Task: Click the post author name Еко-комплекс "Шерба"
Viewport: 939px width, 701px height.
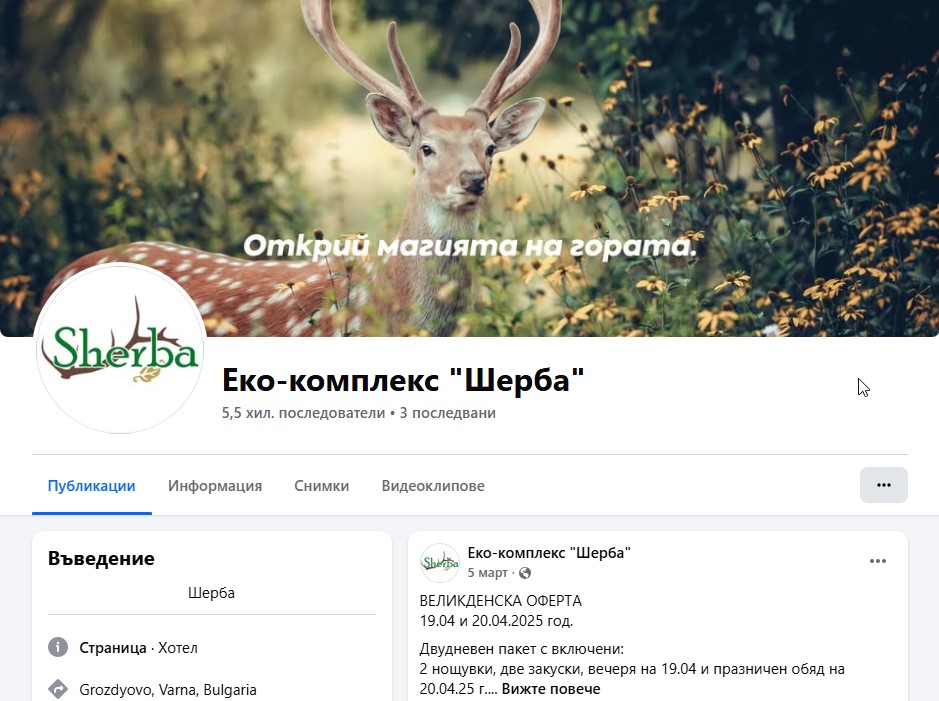Action: [x=549, y=553]
